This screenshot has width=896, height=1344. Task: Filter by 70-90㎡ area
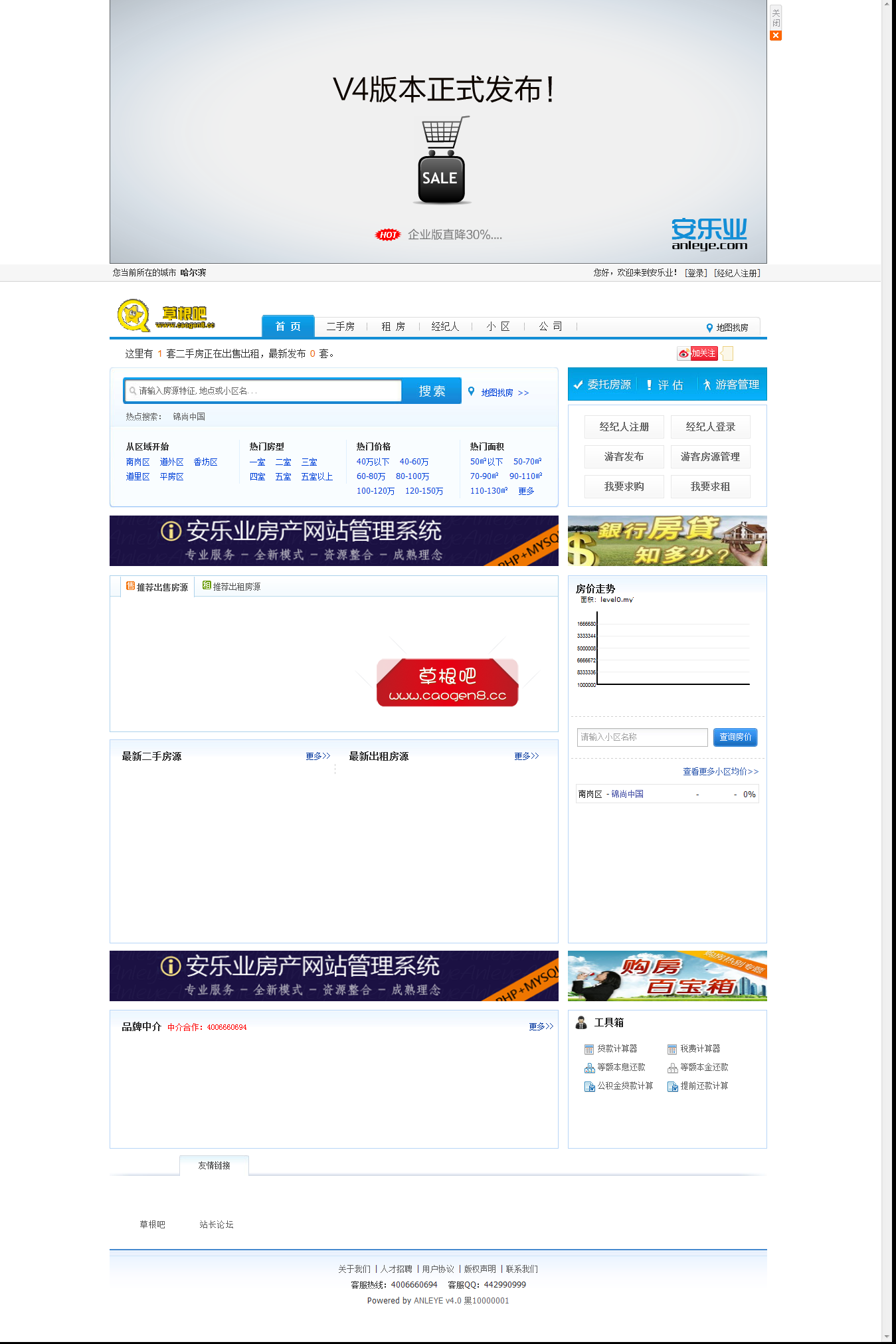click(484, 476)
